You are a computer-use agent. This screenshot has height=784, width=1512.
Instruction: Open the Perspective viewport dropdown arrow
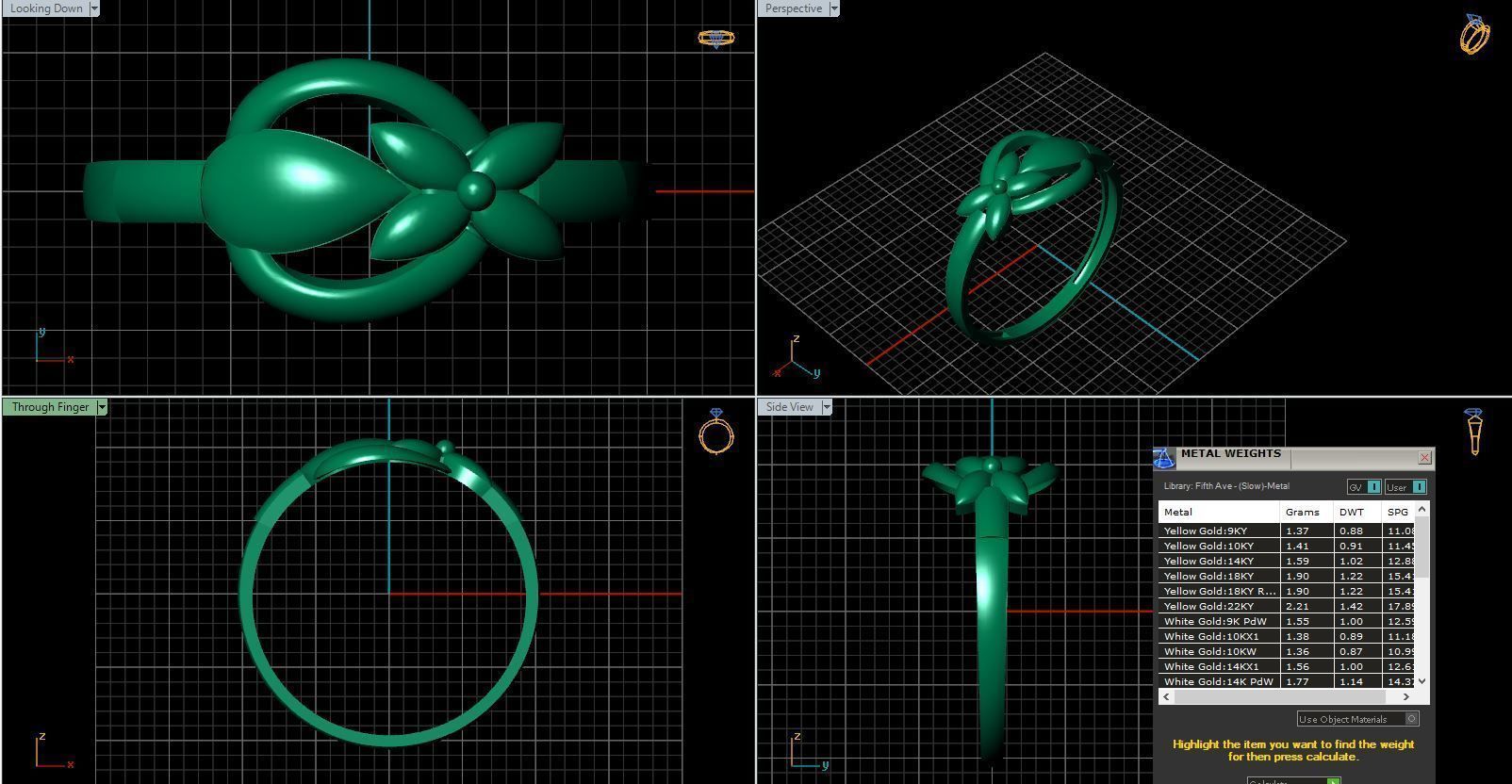point(833,8)
